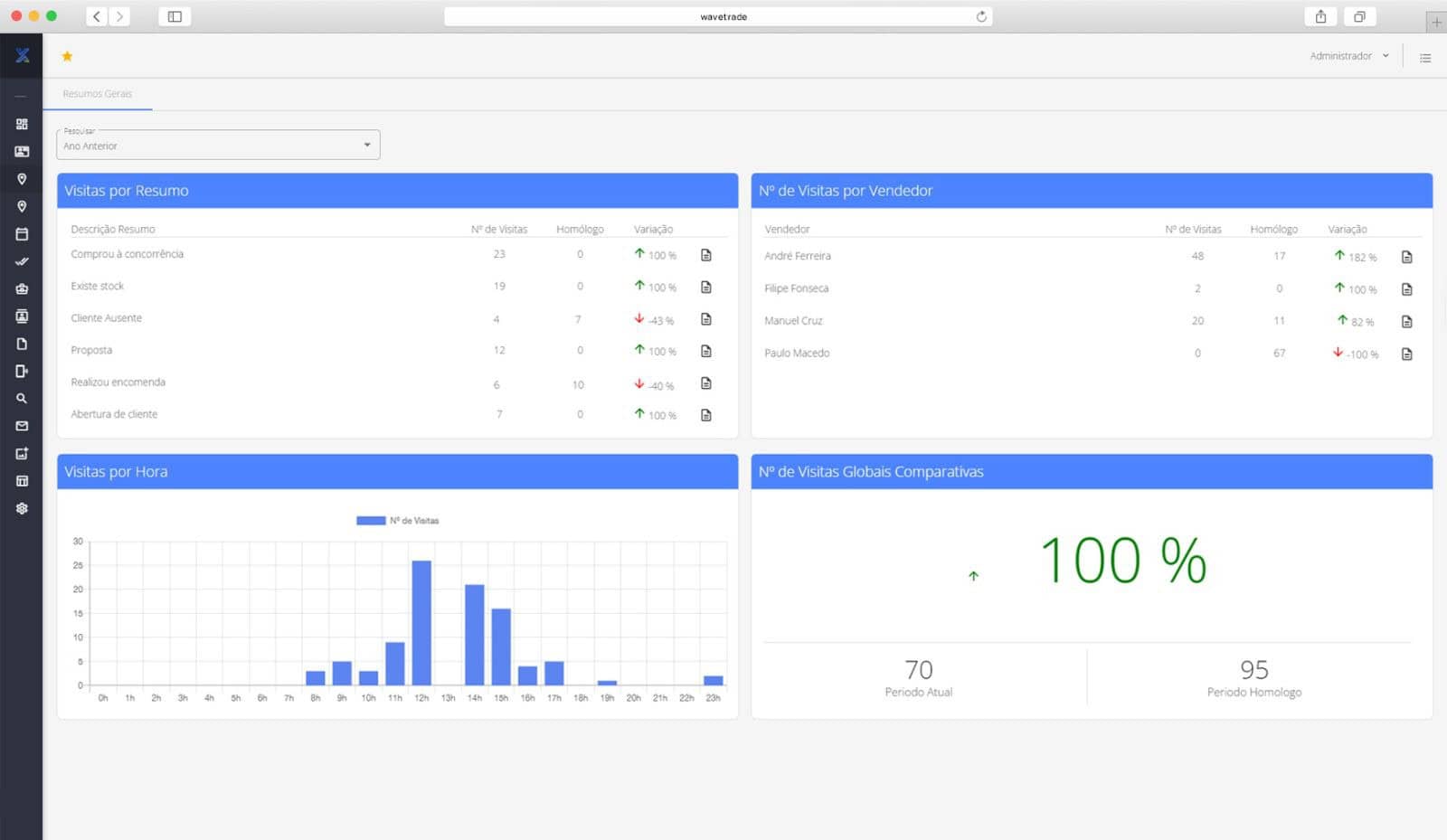Open the list menu icon beside Administrador
Viewport: 1447px width, 840px height.
point(1425,58)
